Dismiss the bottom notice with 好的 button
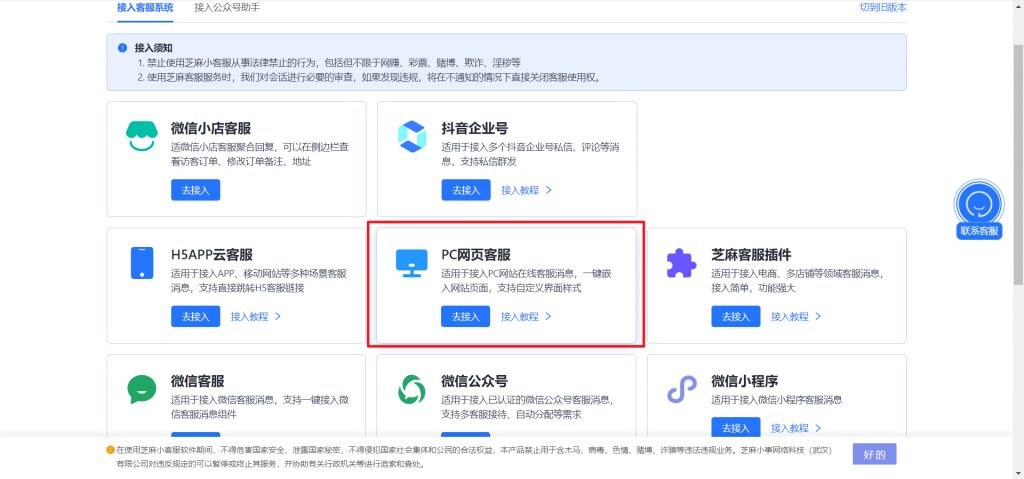This screenshot has height=479, width=1024. pyautogui.click(x=874, y=454)
